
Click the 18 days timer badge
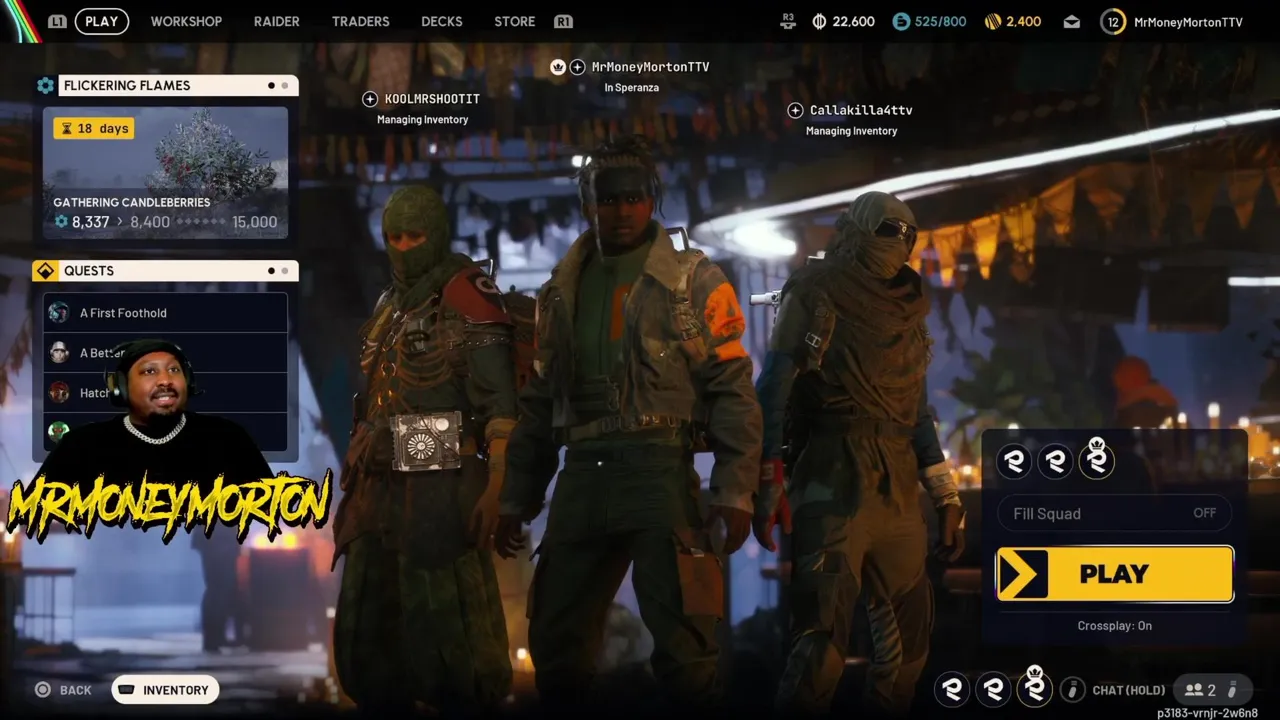tap(93, 128)
